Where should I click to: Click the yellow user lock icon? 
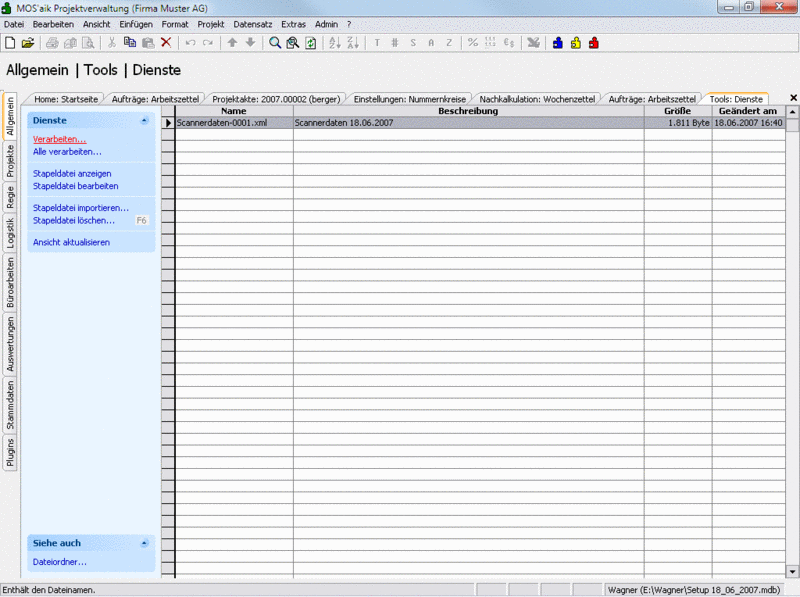click(x=576, y=43)
